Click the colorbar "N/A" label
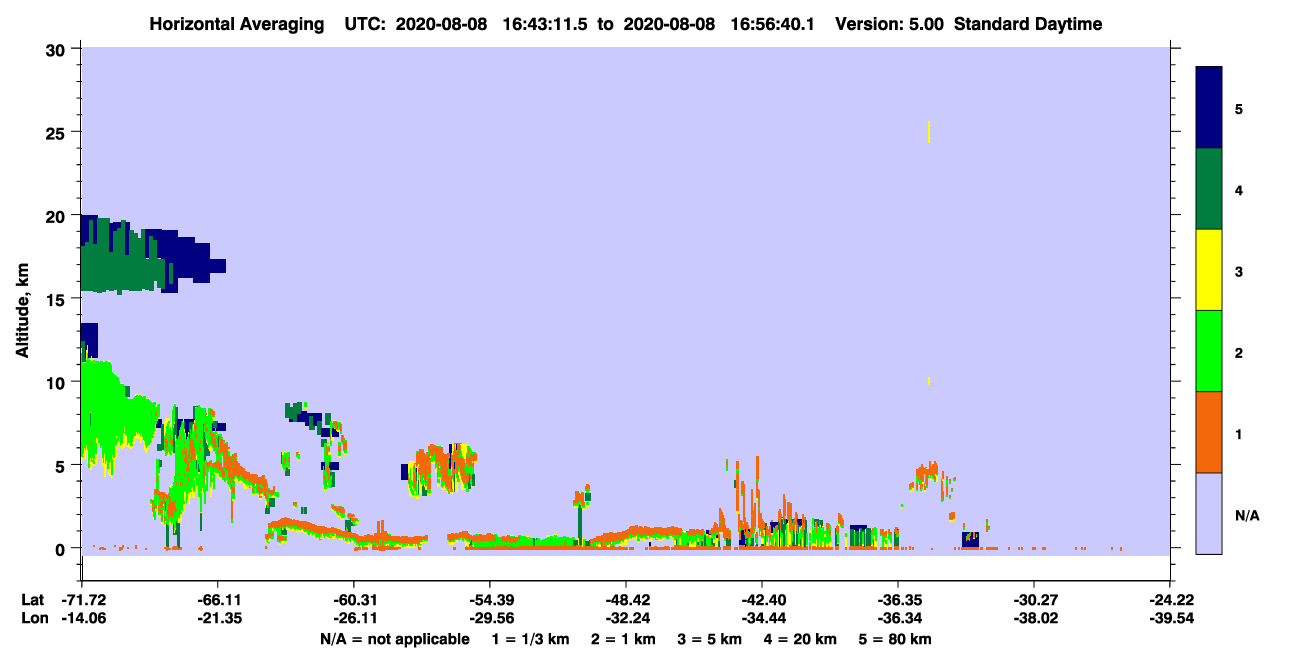 (1246, 516)
